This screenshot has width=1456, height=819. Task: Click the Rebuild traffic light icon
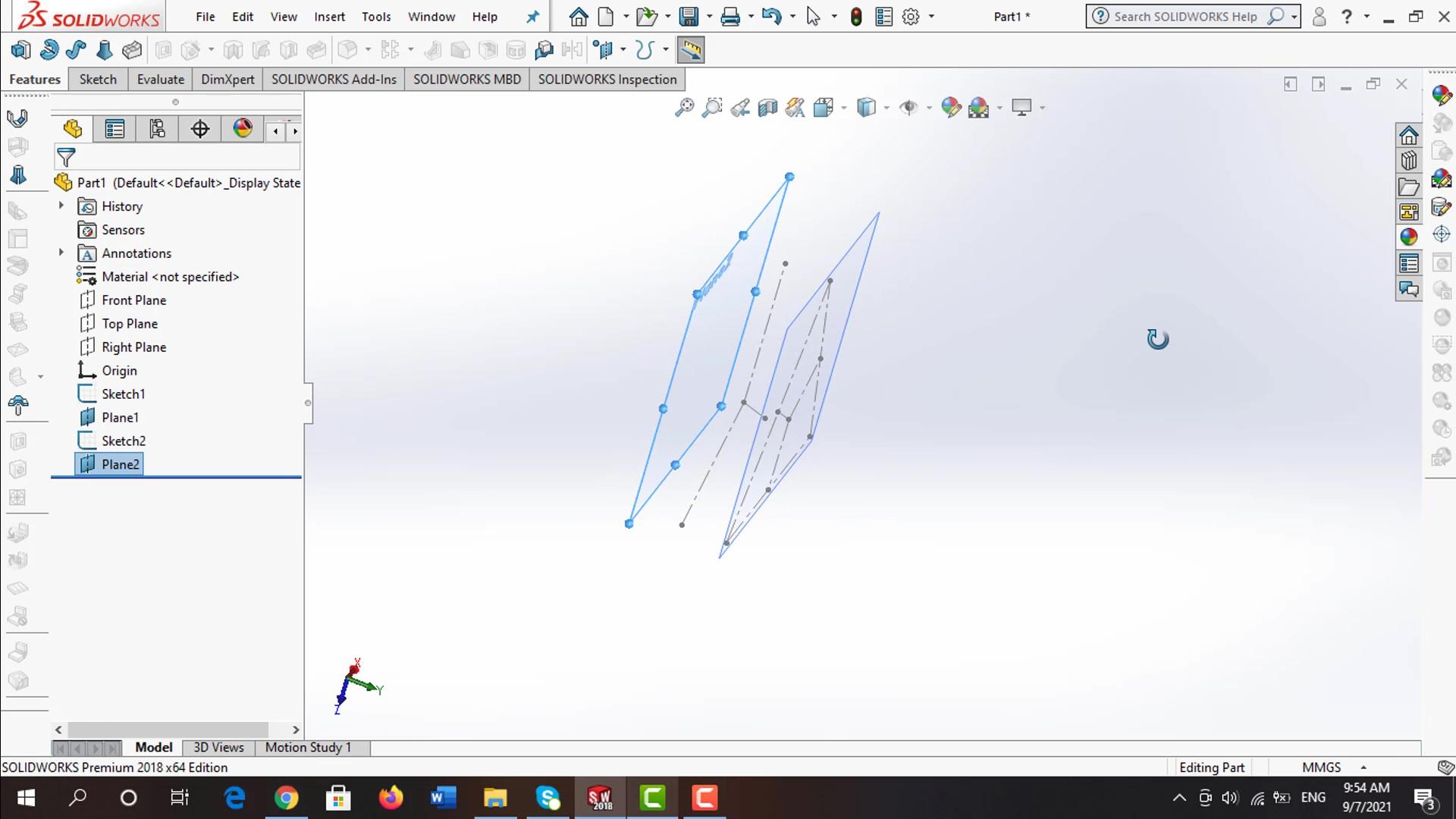coord(856,17)
